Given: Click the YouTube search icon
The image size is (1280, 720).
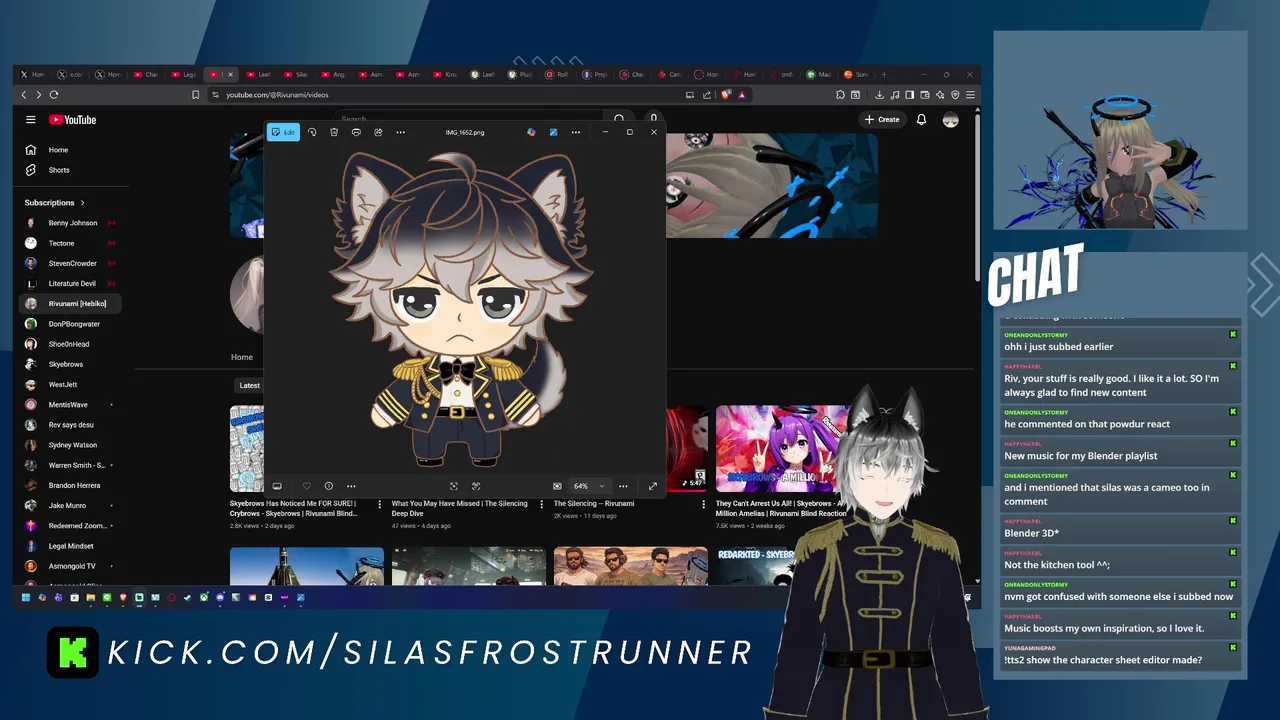Looking at the screenshot, I should [619, 120].
